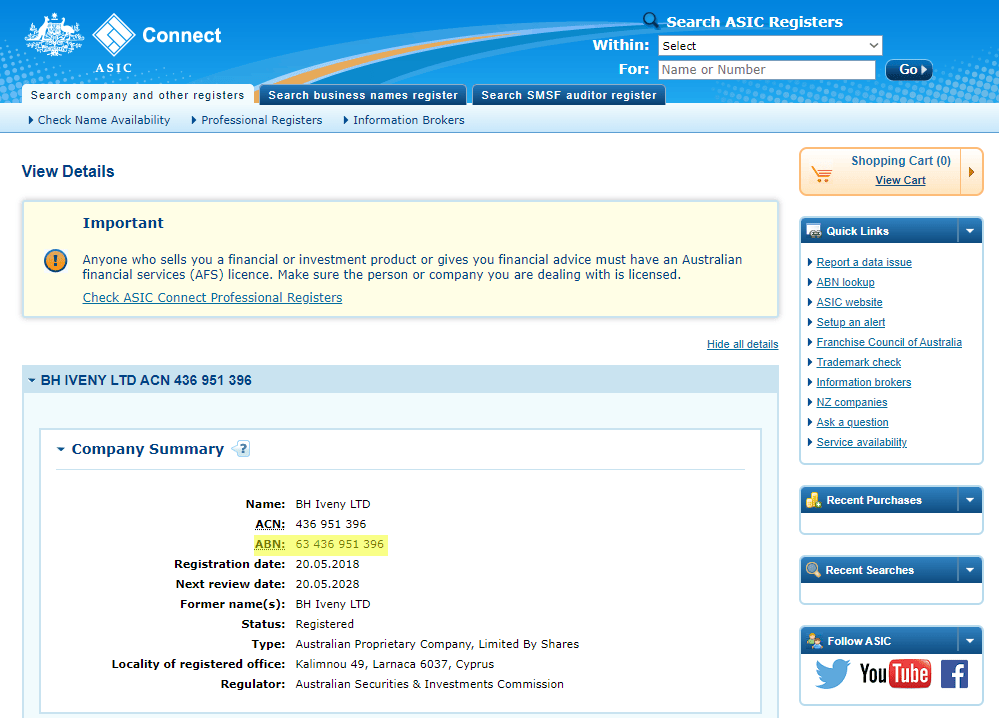
Task: Click the ASIC Connect logo
Action: [x=123, y=42]
